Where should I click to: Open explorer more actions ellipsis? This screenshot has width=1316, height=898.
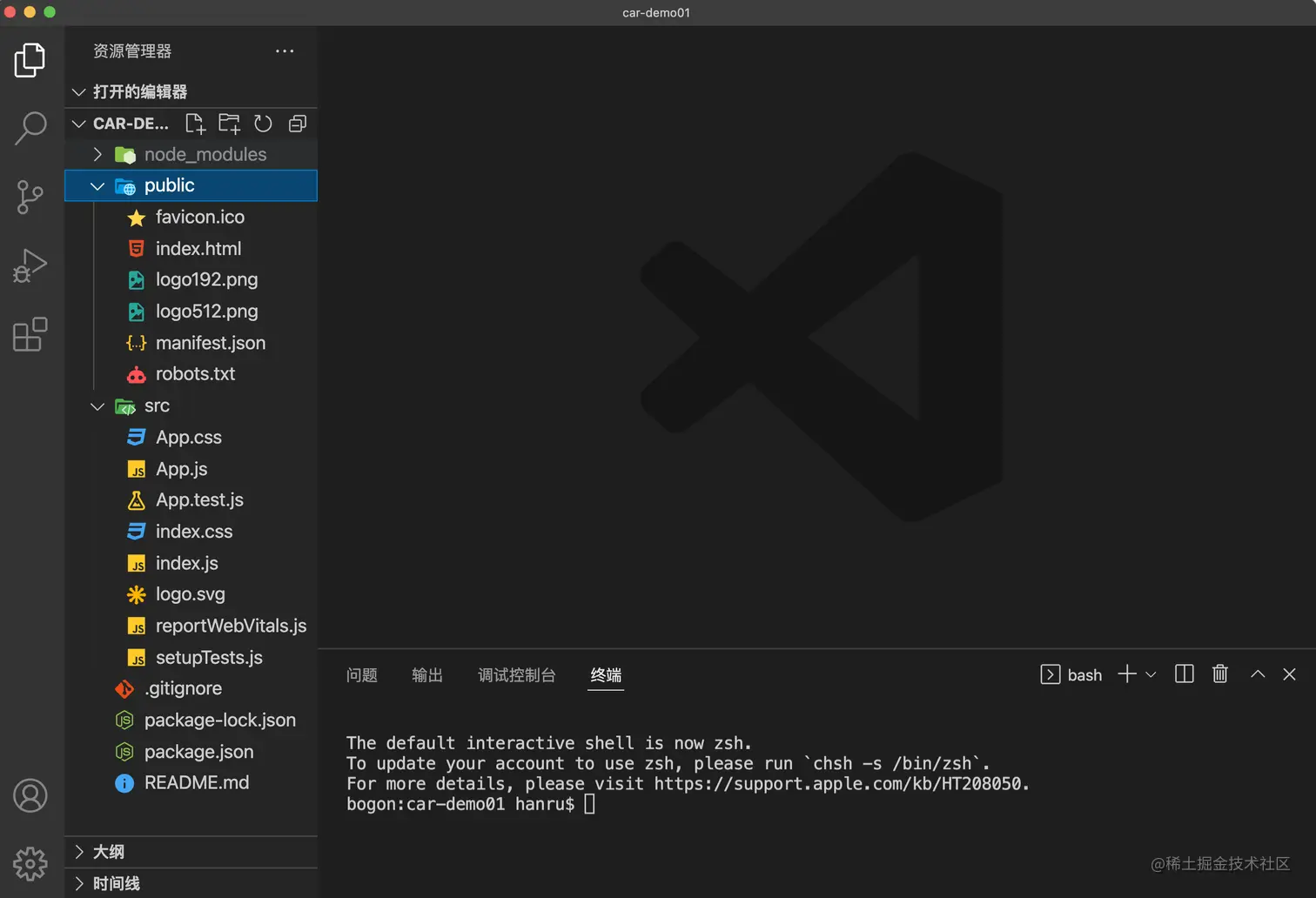(x=285, y=51)
